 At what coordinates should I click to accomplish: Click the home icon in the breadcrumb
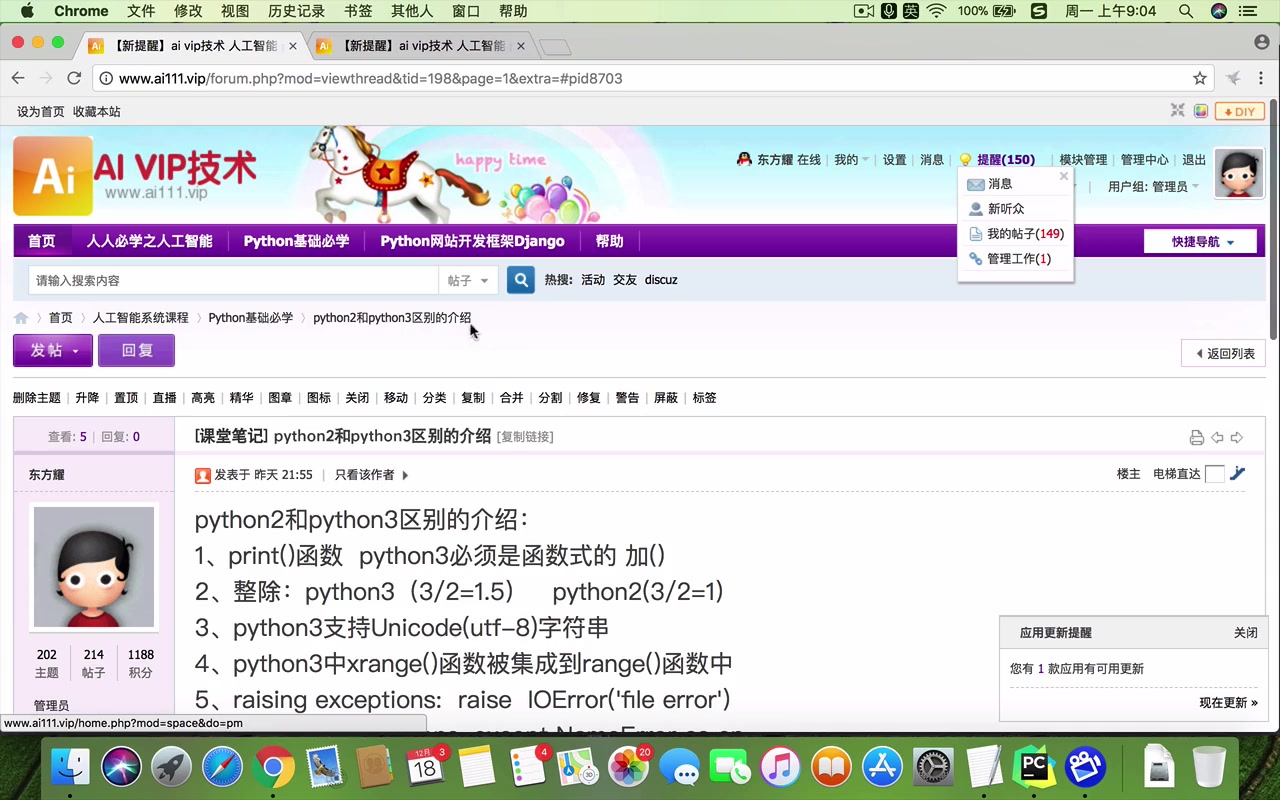coord(21,317)
